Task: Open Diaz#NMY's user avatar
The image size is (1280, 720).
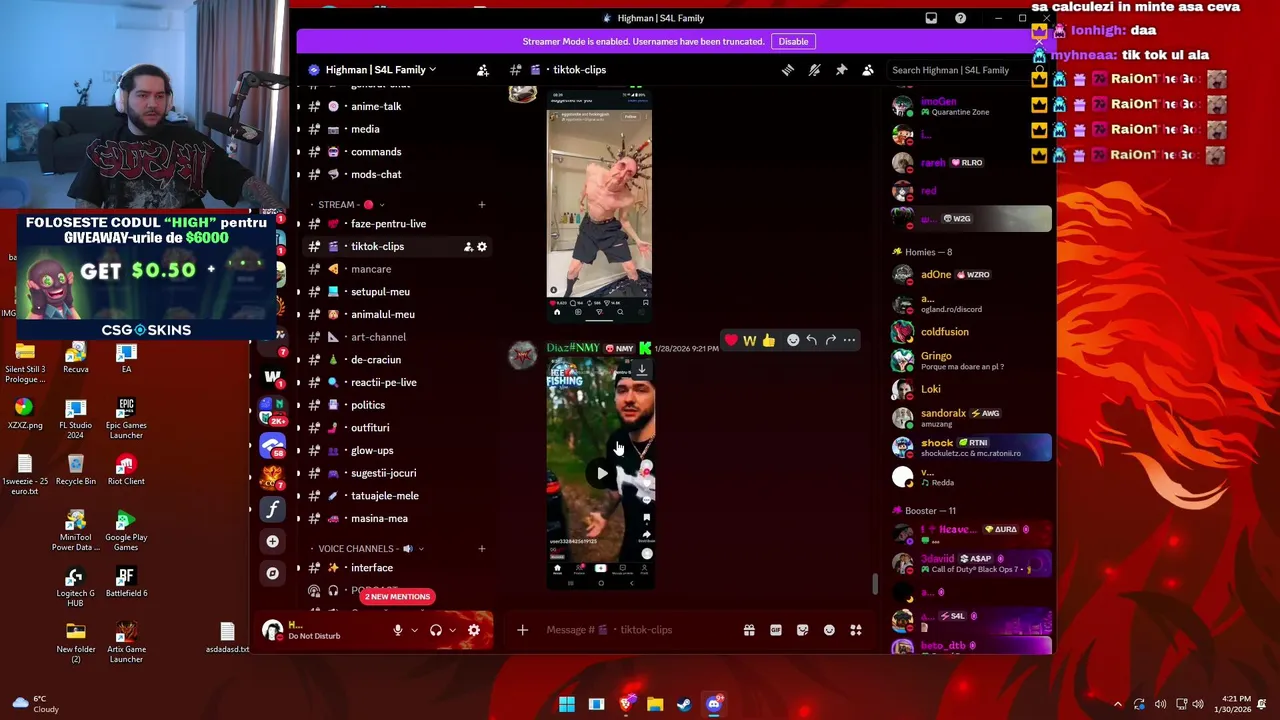Action: [x=522, y=355]
